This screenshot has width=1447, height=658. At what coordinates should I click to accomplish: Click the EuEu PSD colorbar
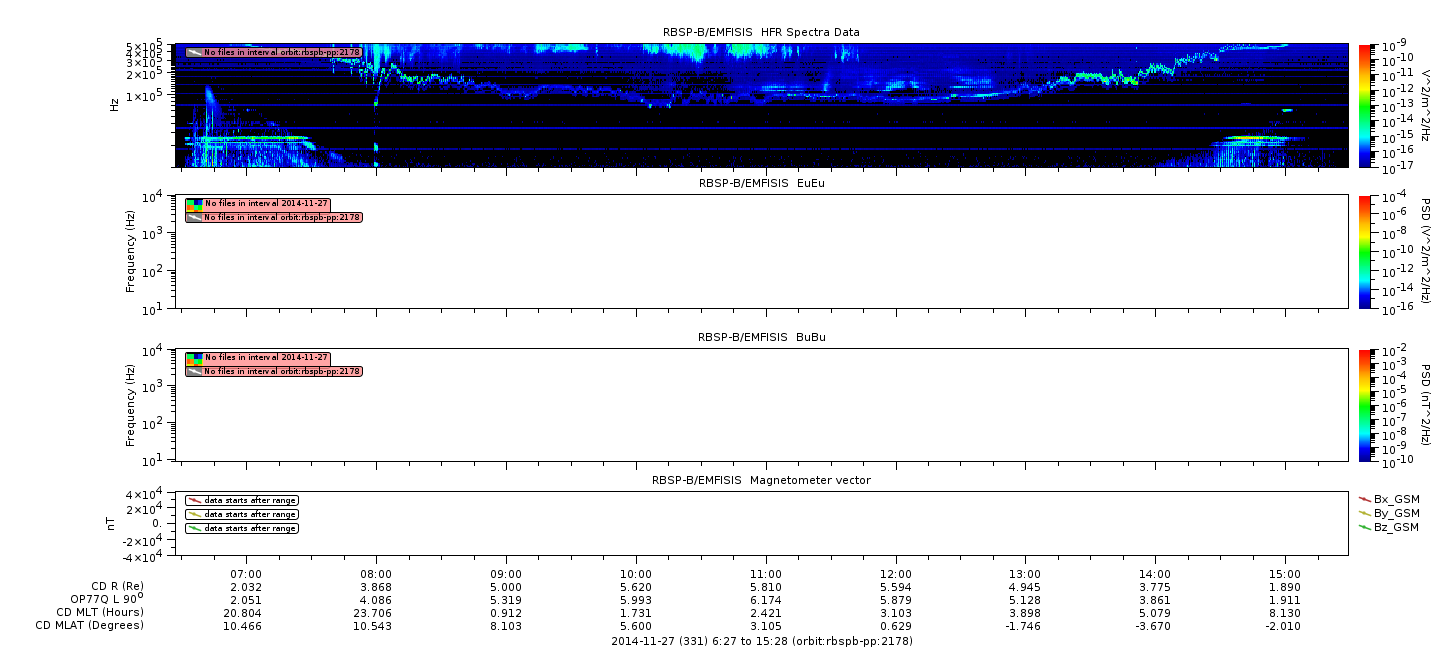(1366, 251)
